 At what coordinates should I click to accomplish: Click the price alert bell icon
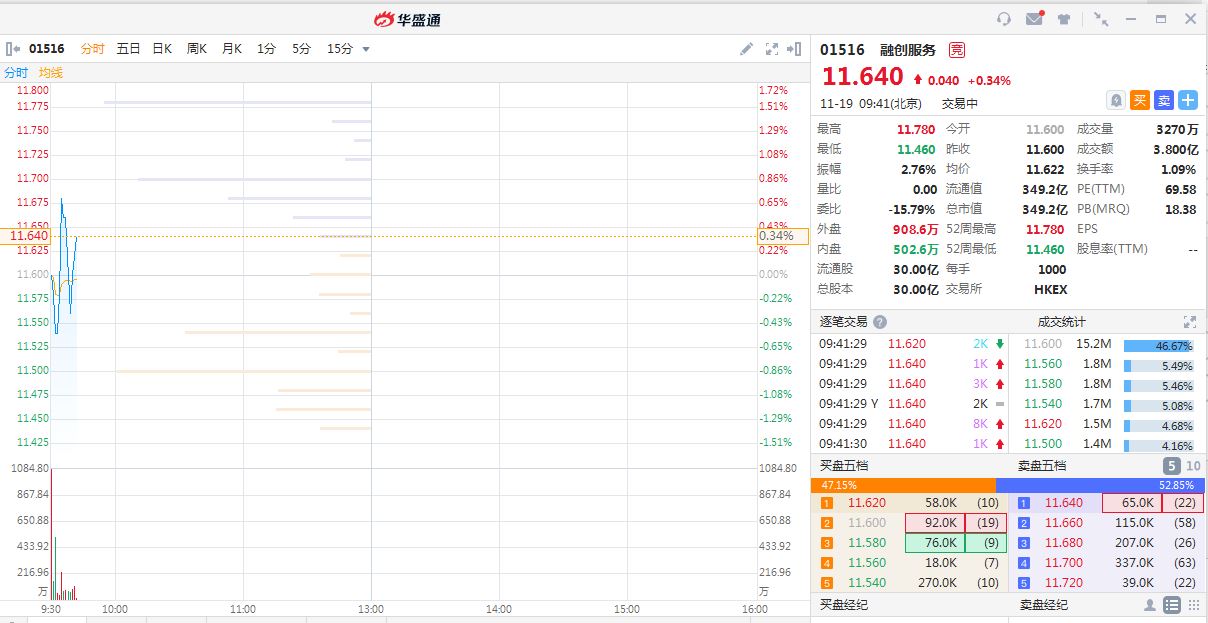coord(1116,100)
